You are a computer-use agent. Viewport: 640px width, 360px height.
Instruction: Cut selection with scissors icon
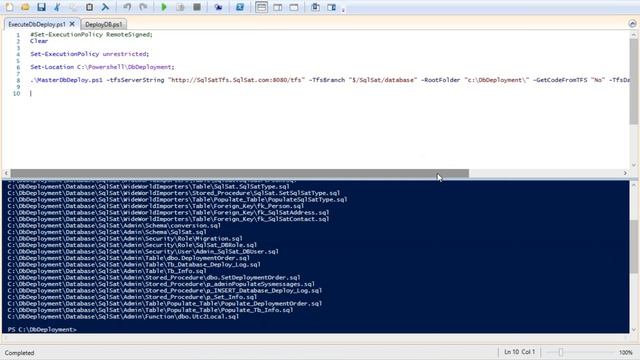(57, 7)
